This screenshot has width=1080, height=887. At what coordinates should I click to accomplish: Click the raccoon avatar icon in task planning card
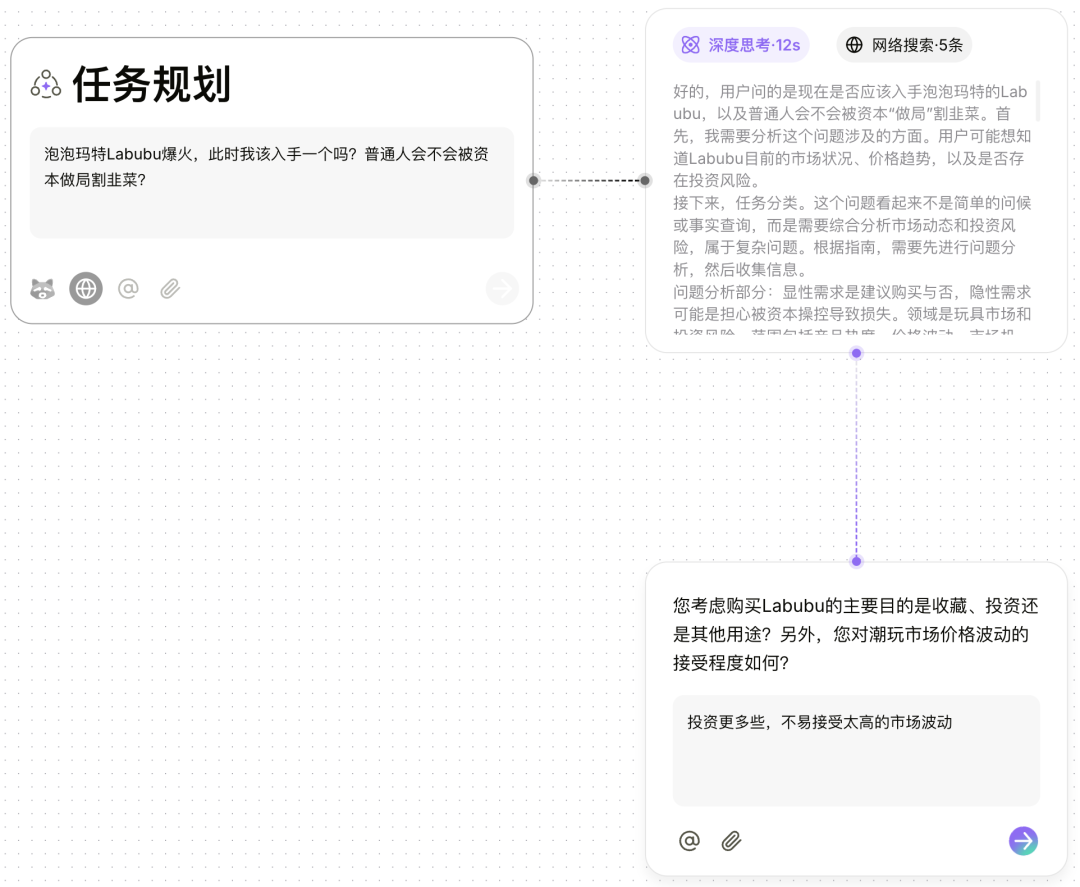click(x=43, y=289)
